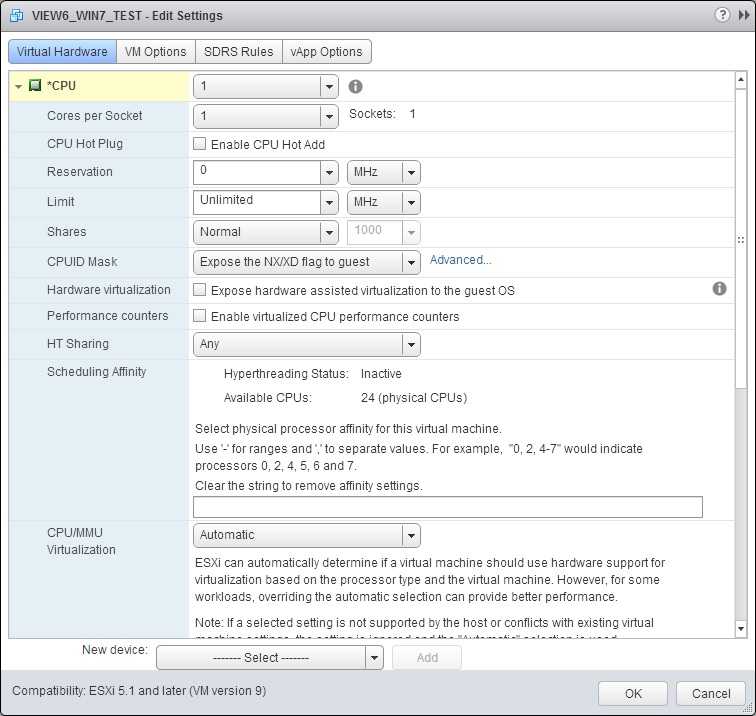Click the resize grip at dialog corner
The width and height of the screenshot is (756, 716).
[749, 709]
